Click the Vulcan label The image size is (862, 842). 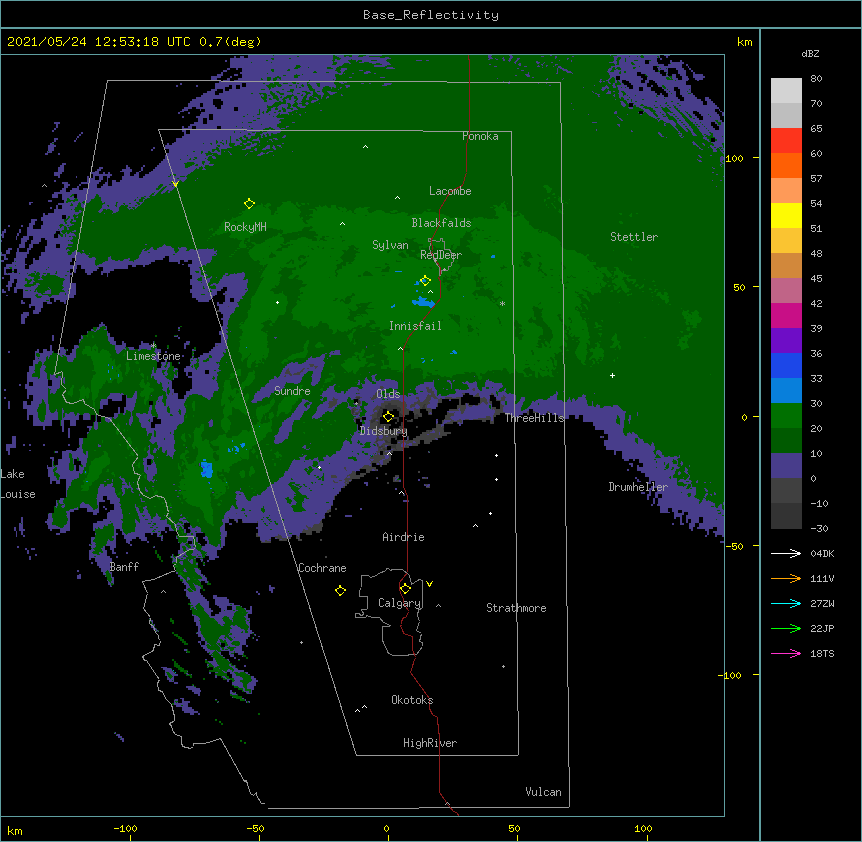click(543, 791)
